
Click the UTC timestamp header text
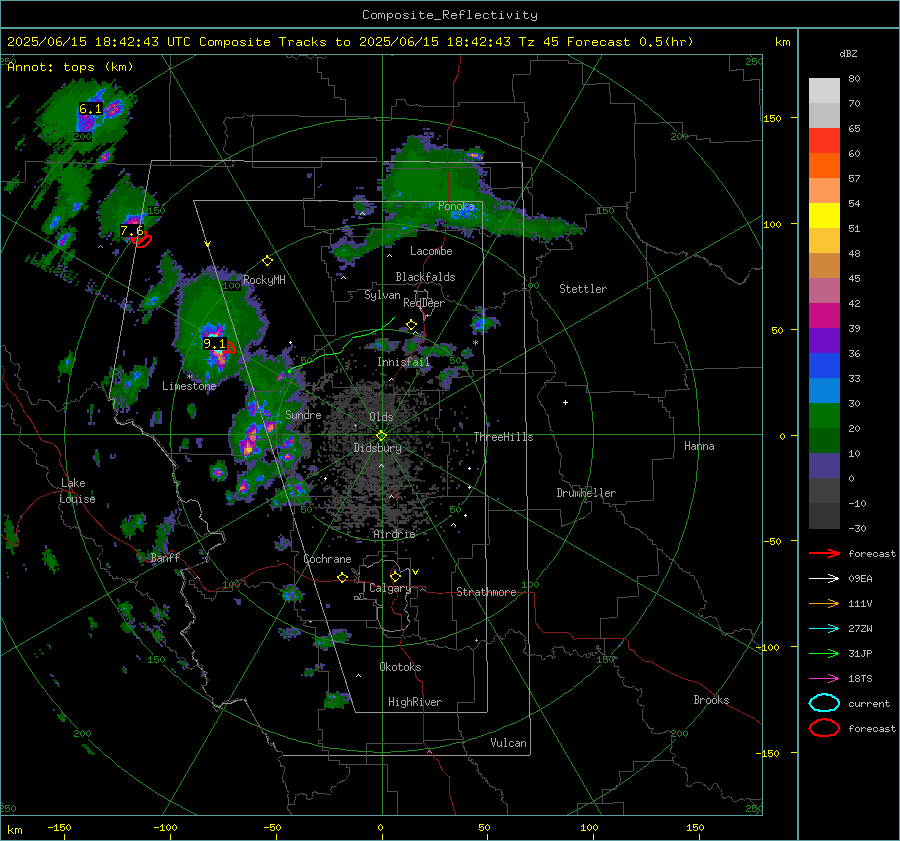coord(350,42)
